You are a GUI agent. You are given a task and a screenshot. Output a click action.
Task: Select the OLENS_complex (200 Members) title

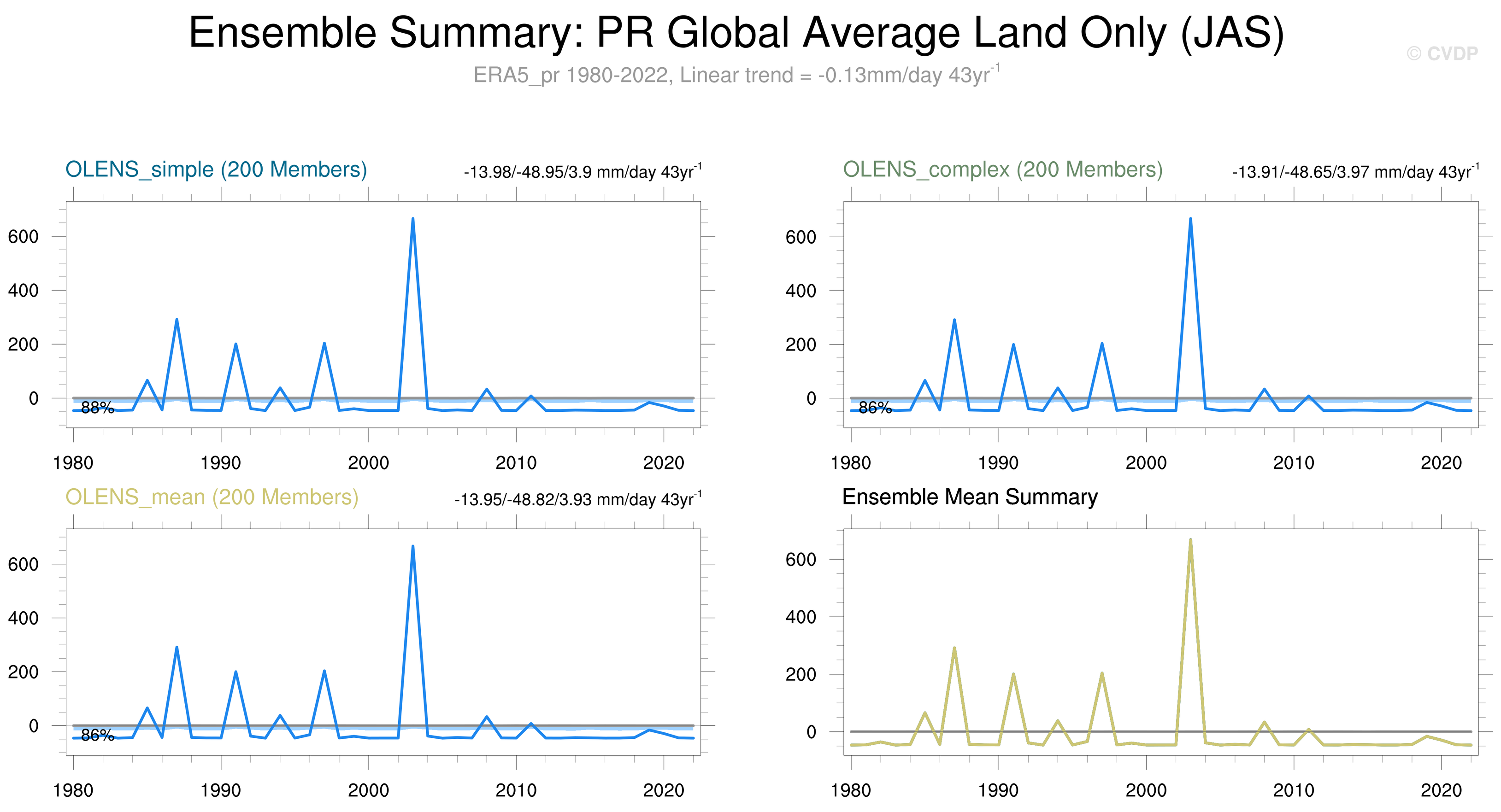(1002, 169)
